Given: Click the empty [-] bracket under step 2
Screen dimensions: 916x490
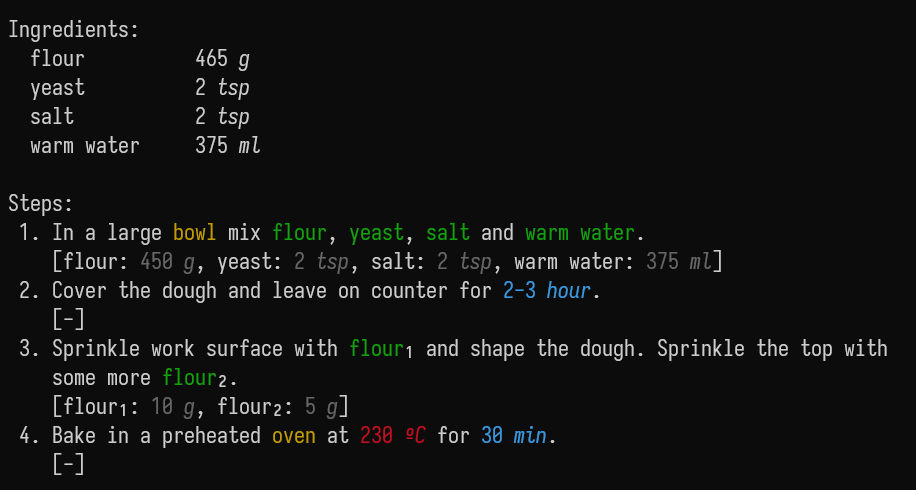Looking at the screenshot, I should tap(68, 320).
